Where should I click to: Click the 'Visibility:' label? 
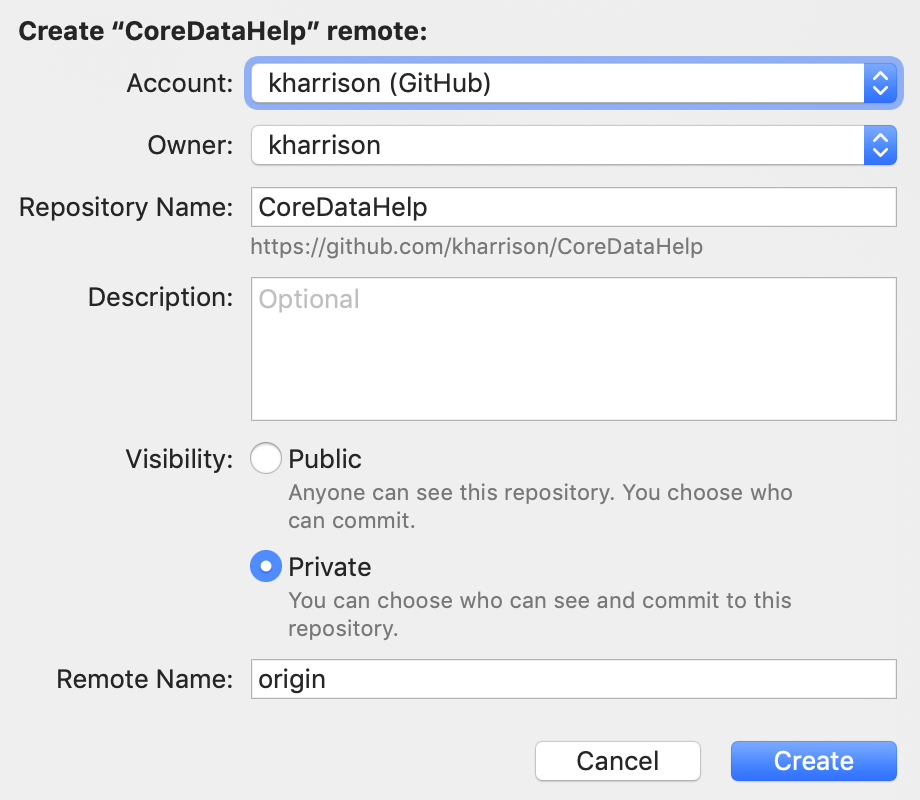click(179, 459)
